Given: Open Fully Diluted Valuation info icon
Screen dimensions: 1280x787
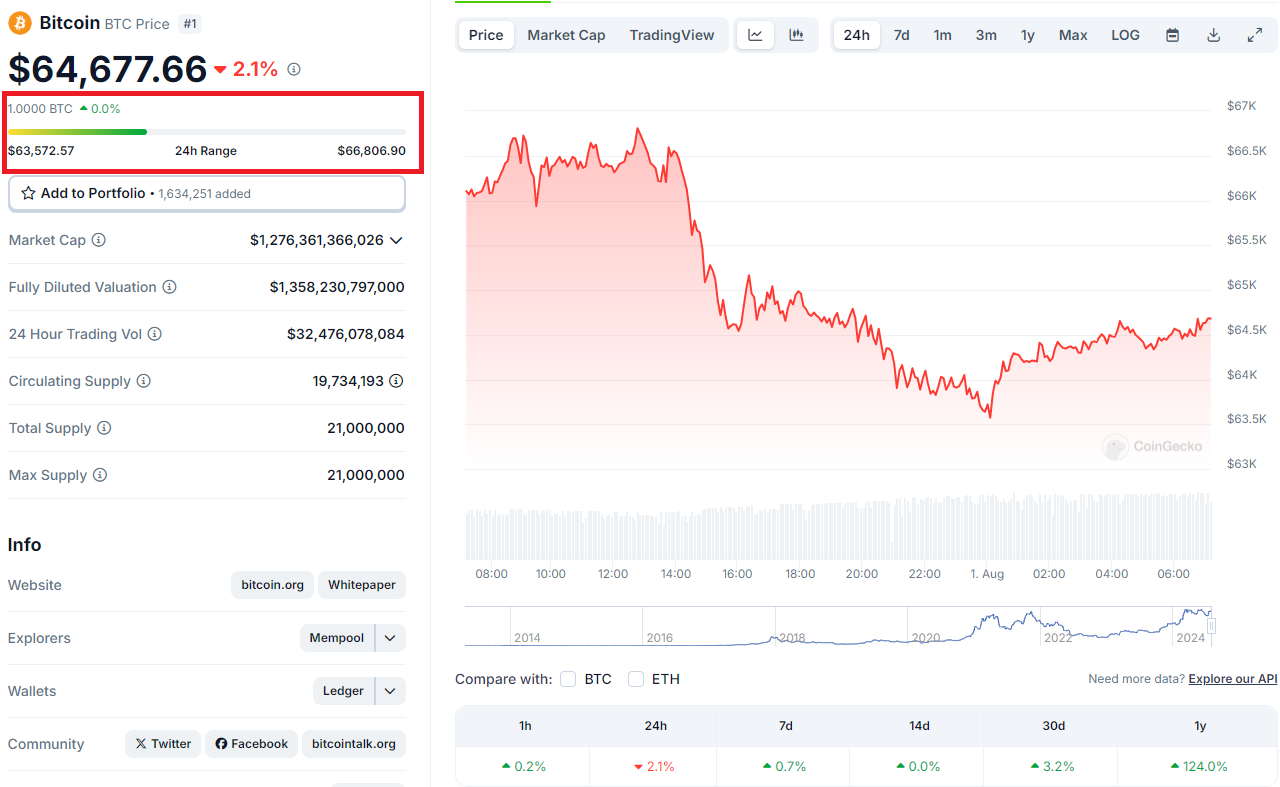Looking at the screenshot, I should pyautogui.click(x=170, y=287).
